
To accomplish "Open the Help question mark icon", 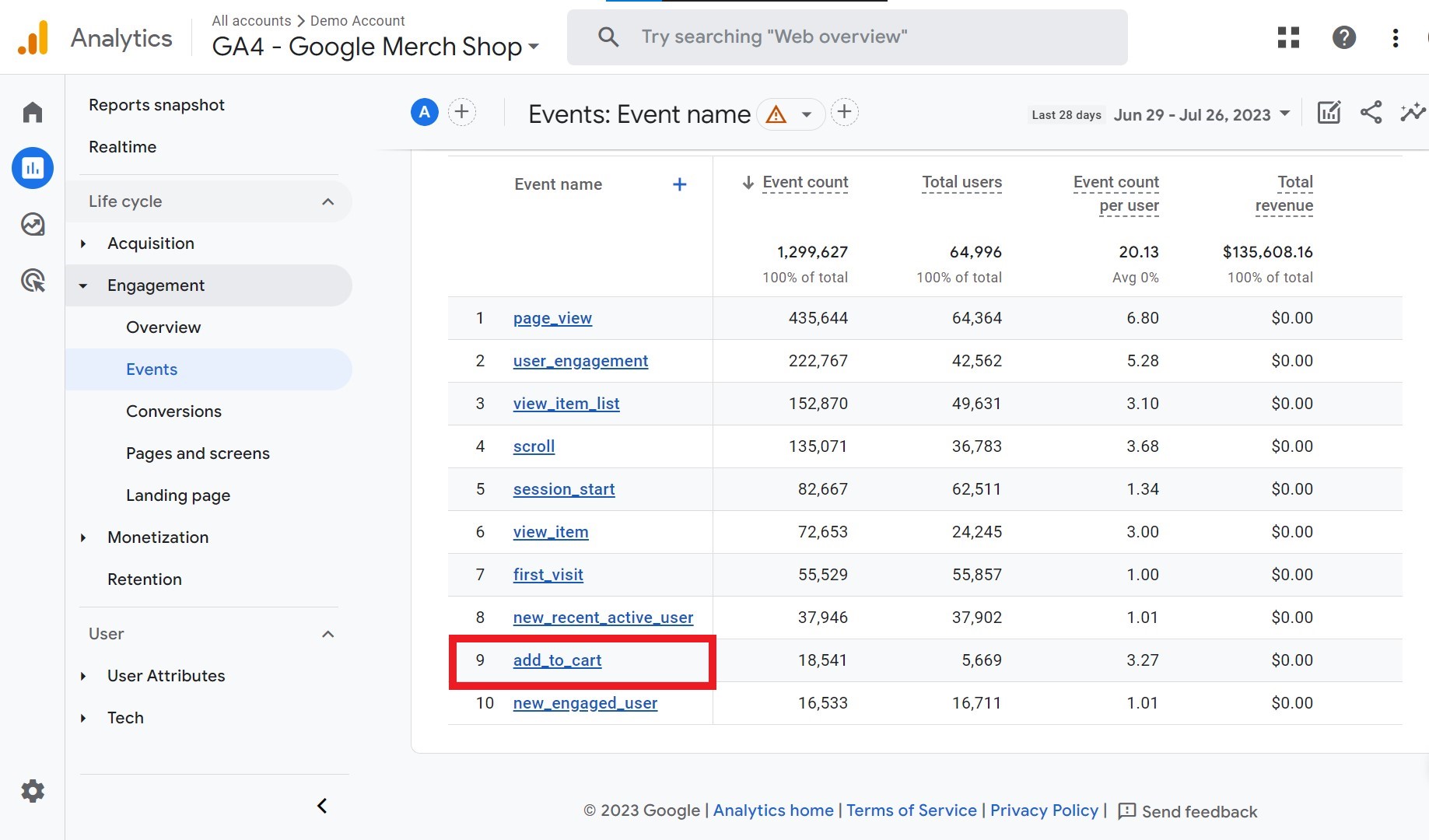I will [1343, 37].
